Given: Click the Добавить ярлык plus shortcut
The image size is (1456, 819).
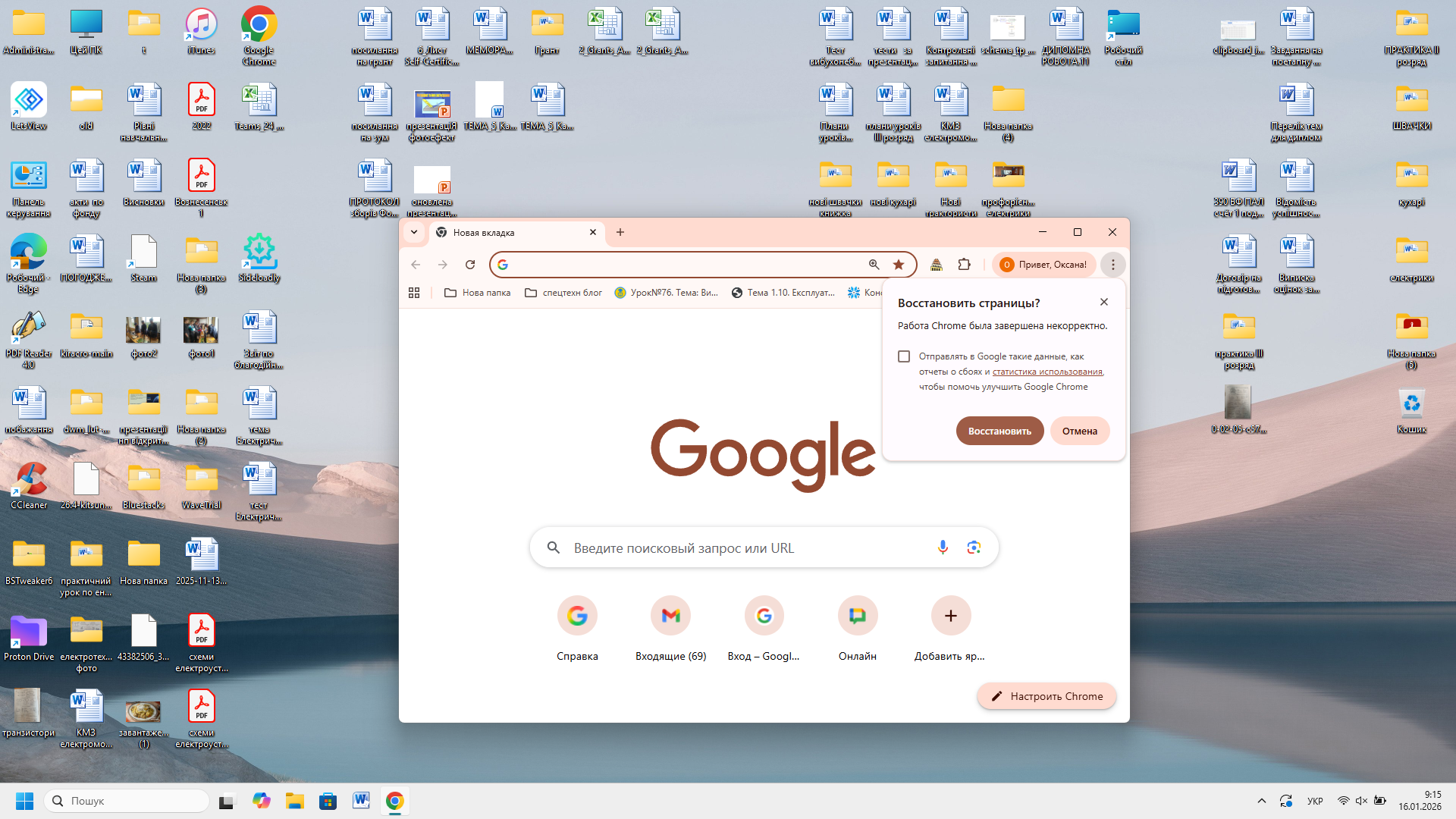Looking at the screenshot, I should (x=950, y=616).
